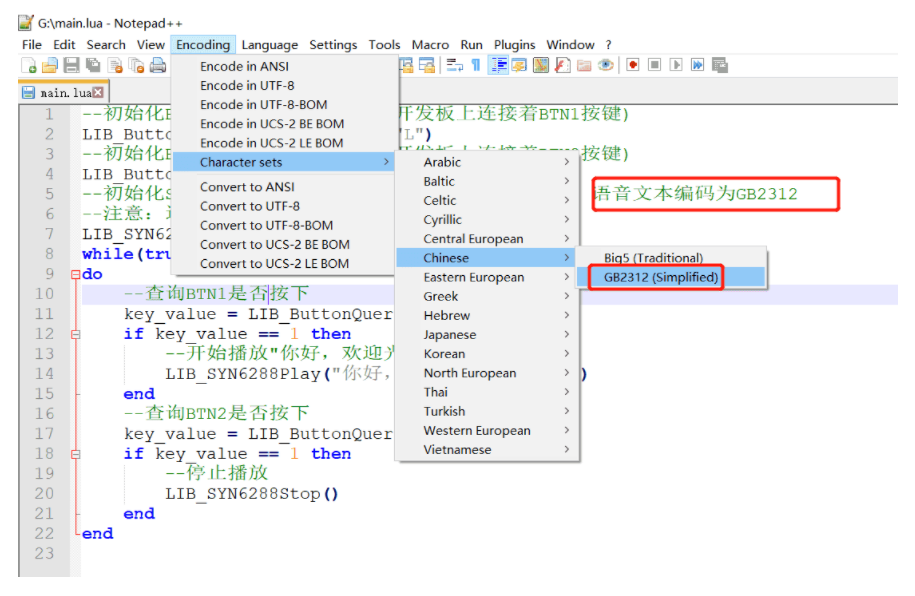
Task: Click the save-state icon on main.lua tab
Action: tap(29, 92)
